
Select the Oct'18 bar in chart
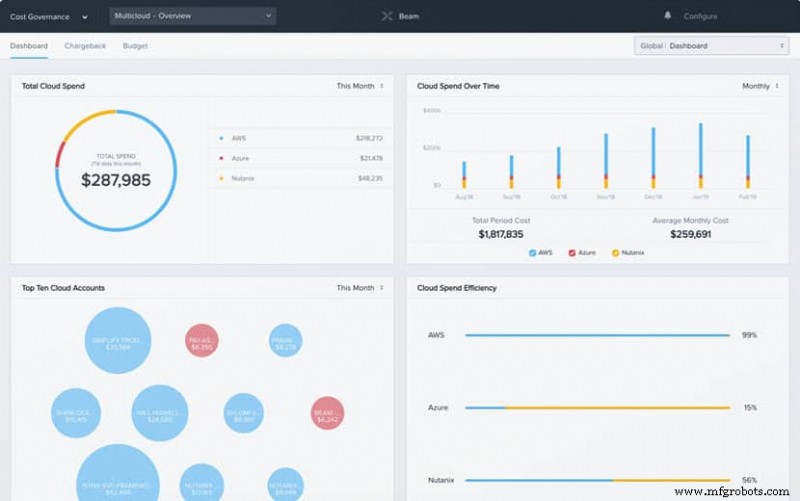point(559,168)
